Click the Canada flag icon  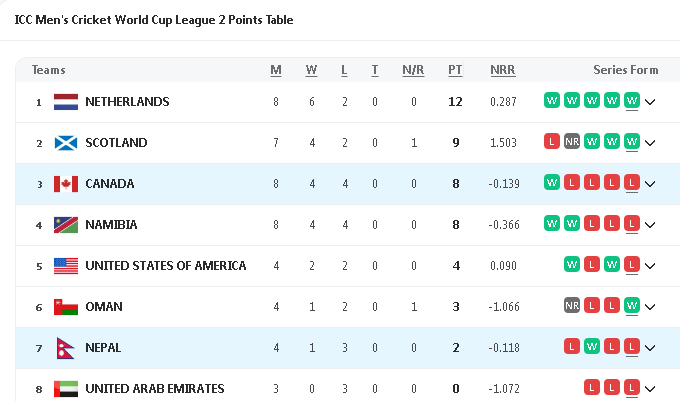[x=65, y=184]
